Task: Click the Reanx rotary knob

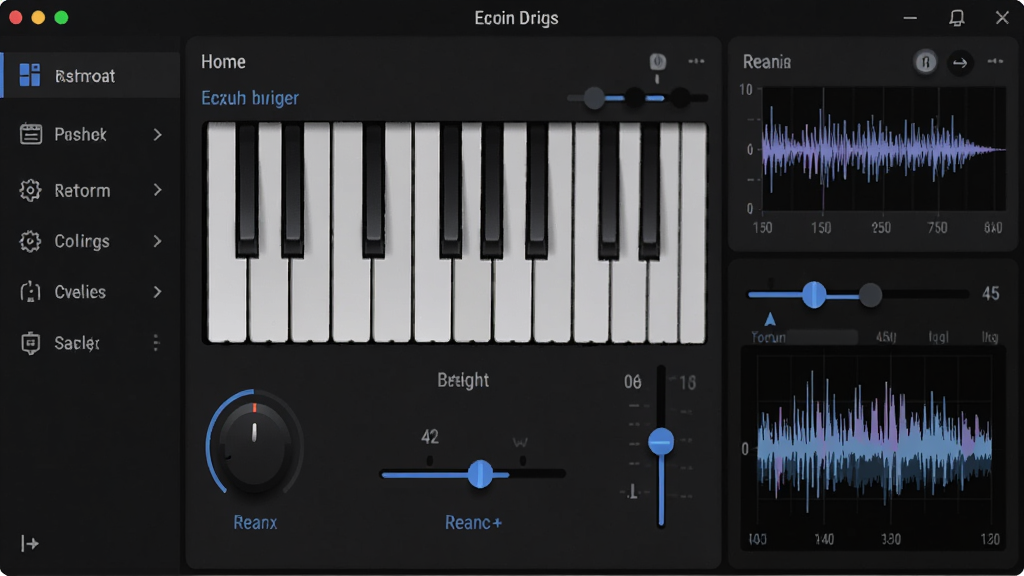Action: pyautogui.click(x=255, y=447)
